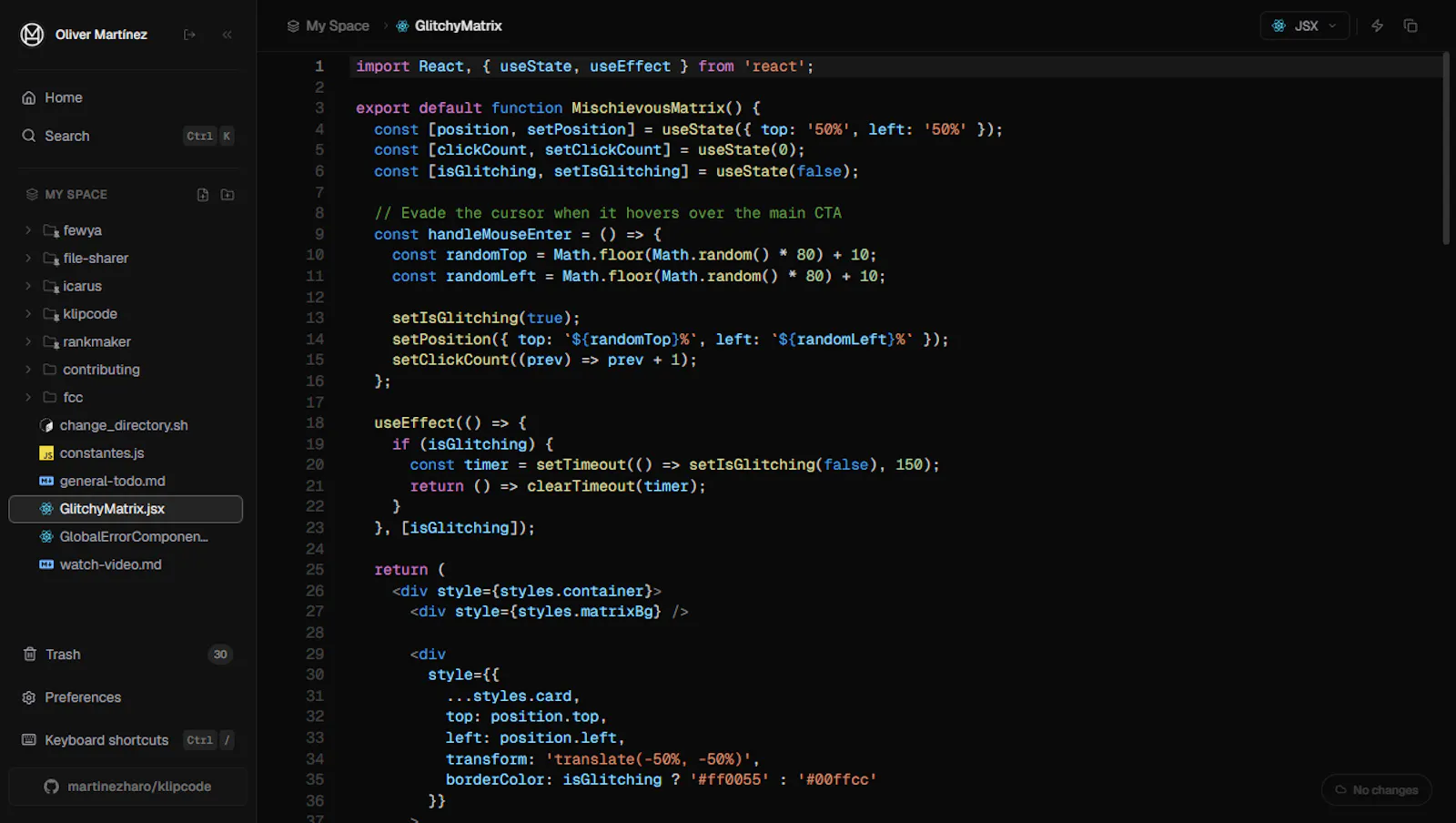Click the 'import React' line in the editor
1456x823 pixels.
pos(585,66)
